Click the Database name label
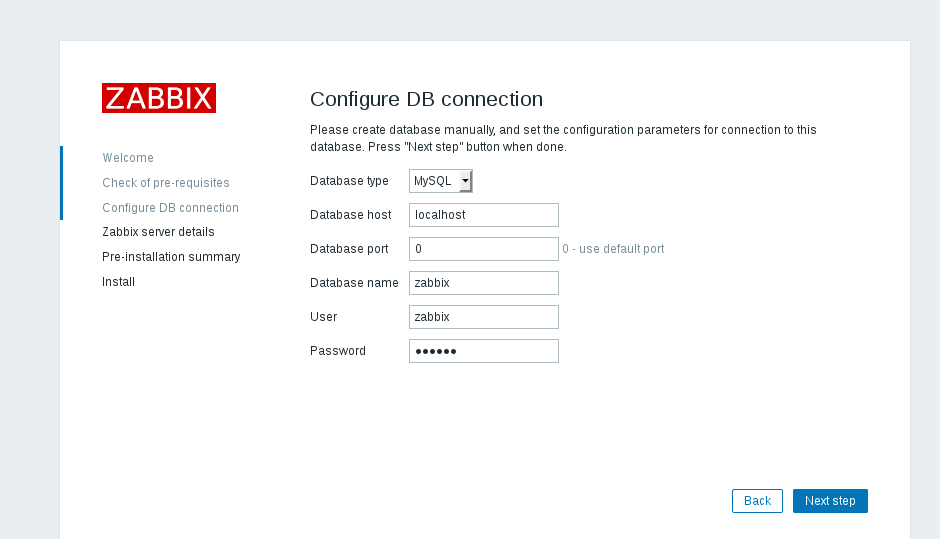940x539 pixels. (354, 283)
